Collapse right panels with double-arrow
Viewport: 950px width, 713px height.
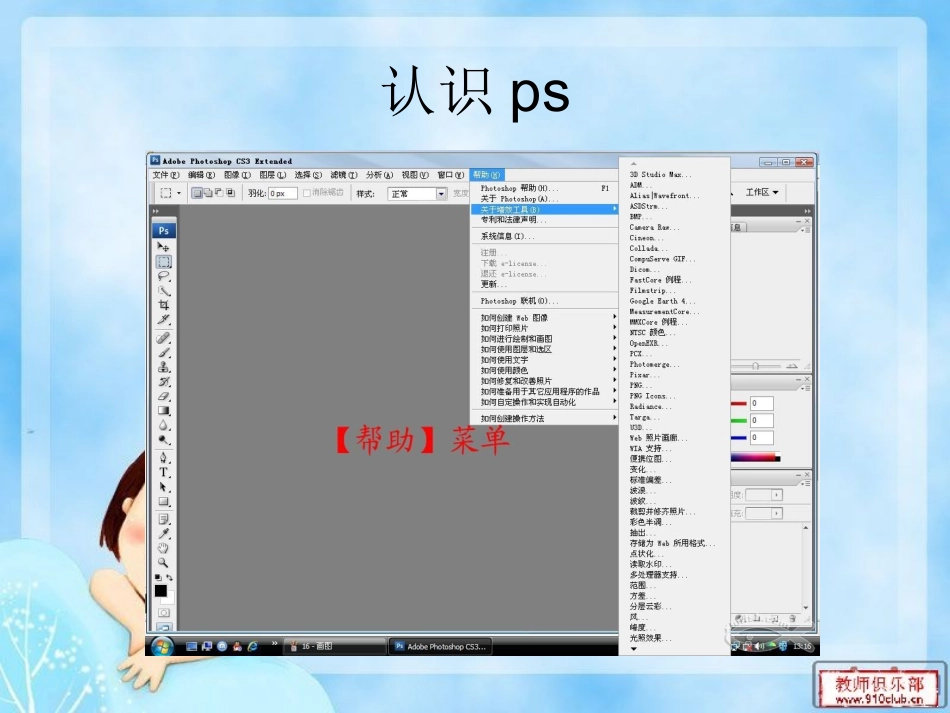click(x=807, y=211)
